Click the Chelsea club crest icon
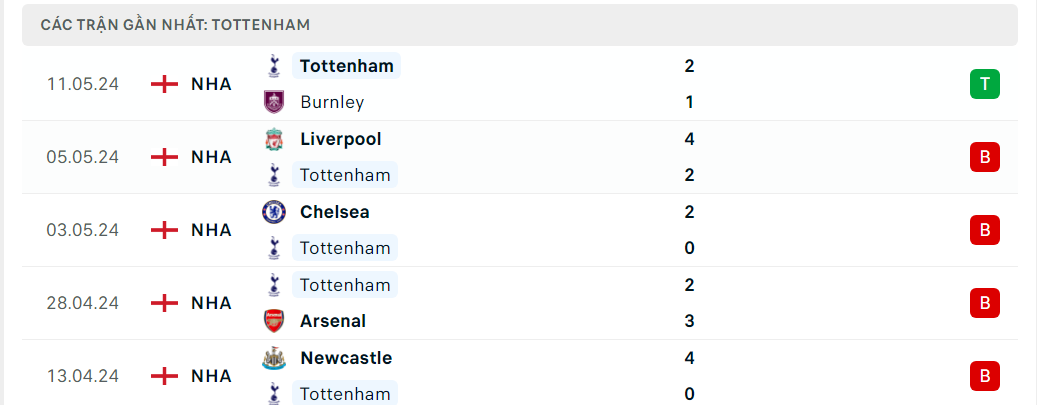The height and width of the screenshot is (405, 1037). click(273, 212)
